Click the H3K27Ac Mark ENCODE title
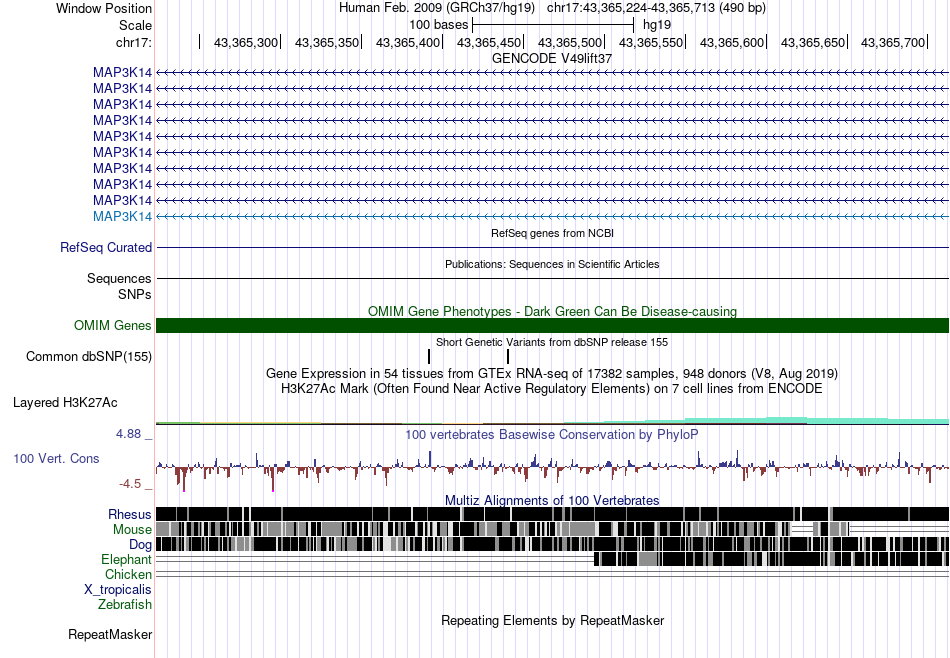 click(552, 388)
